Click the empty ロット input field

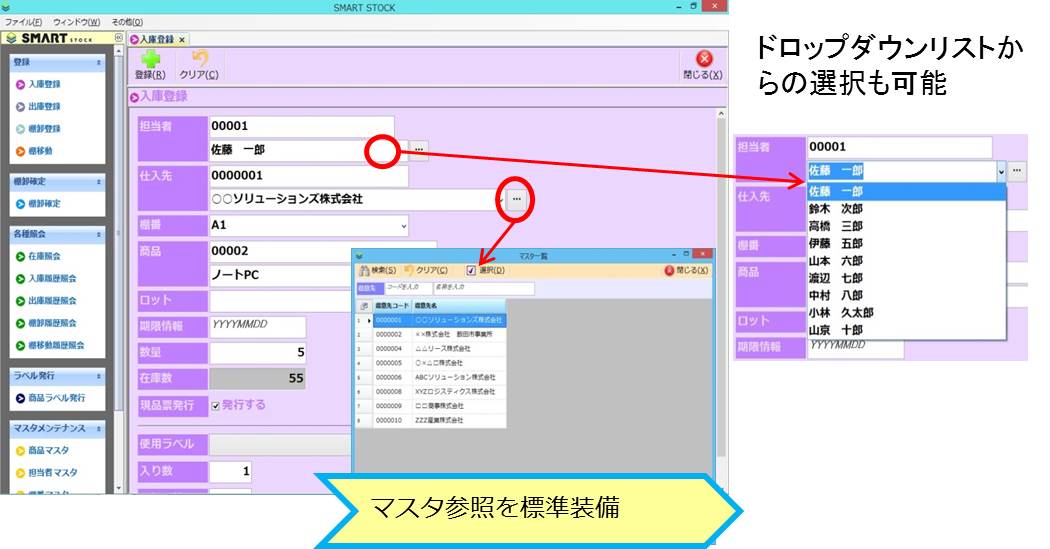tap(281, 301)
